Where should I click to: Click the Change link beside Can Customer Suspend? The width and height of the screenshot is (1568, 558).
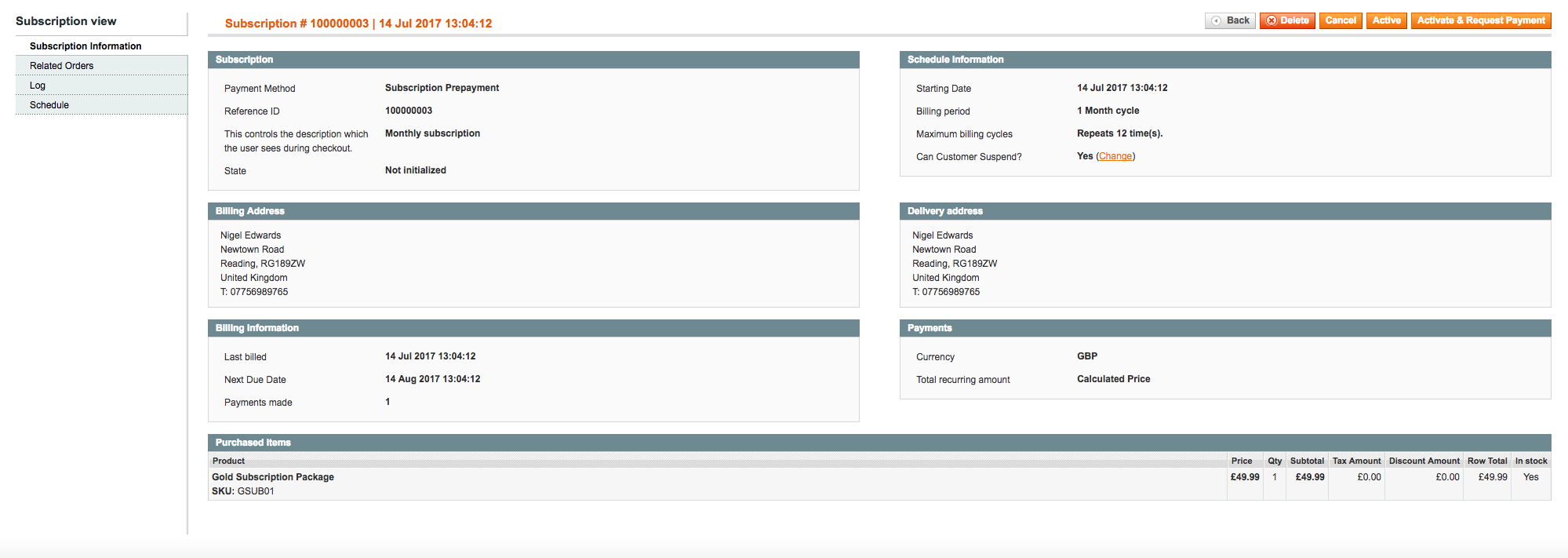(x=1115, y=156)
